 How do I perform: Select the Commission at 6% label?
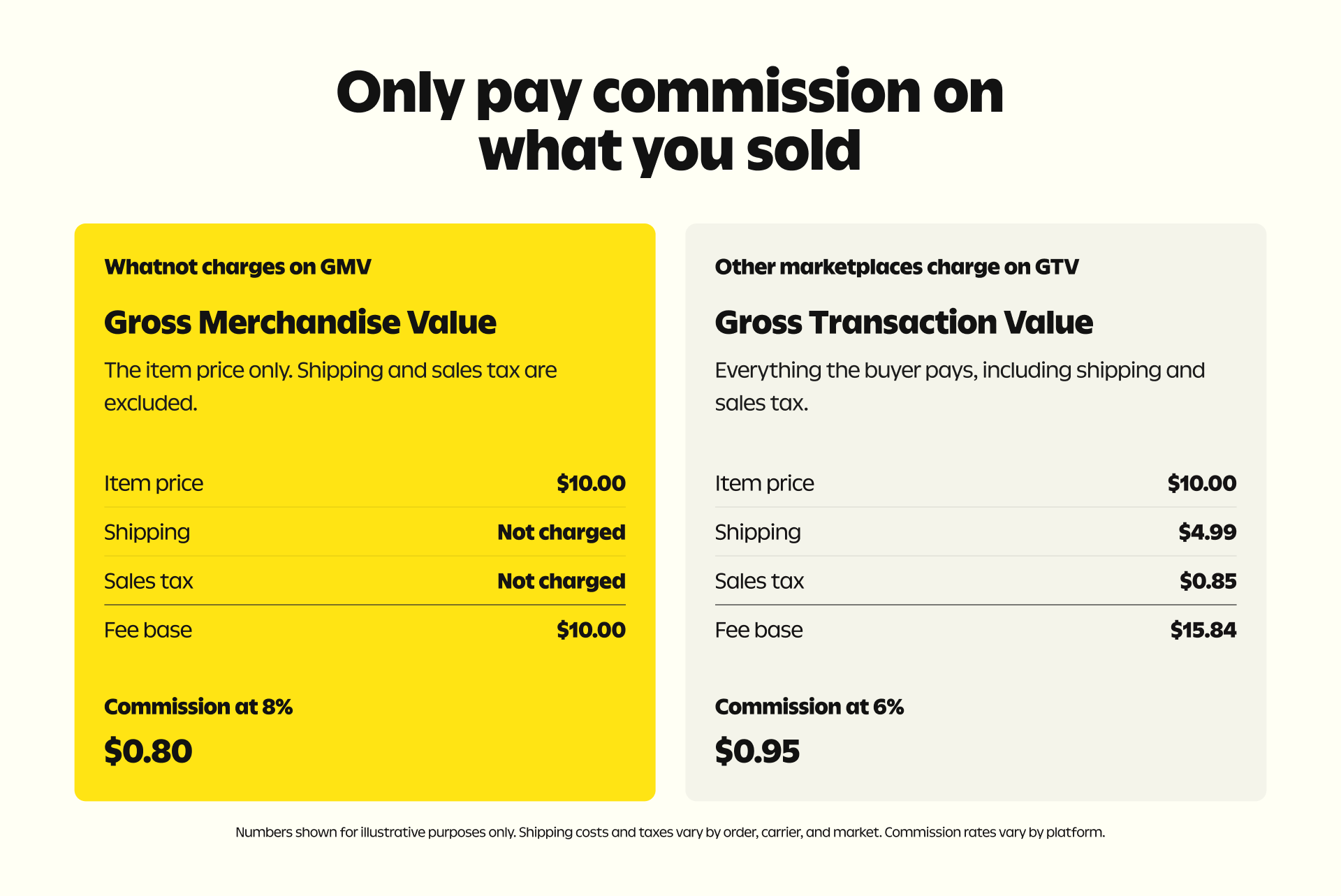pos(809,707)
